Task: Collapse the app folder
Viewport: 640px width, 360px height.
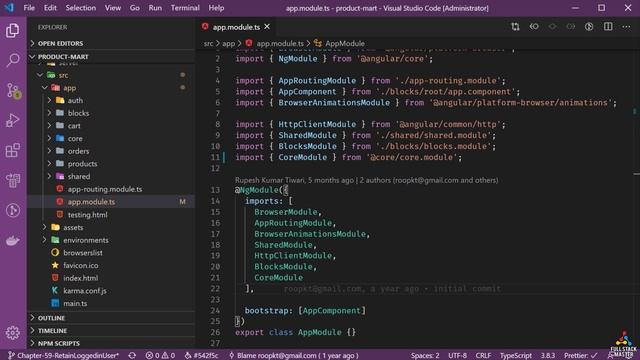Action: click(x=44, y=88)
